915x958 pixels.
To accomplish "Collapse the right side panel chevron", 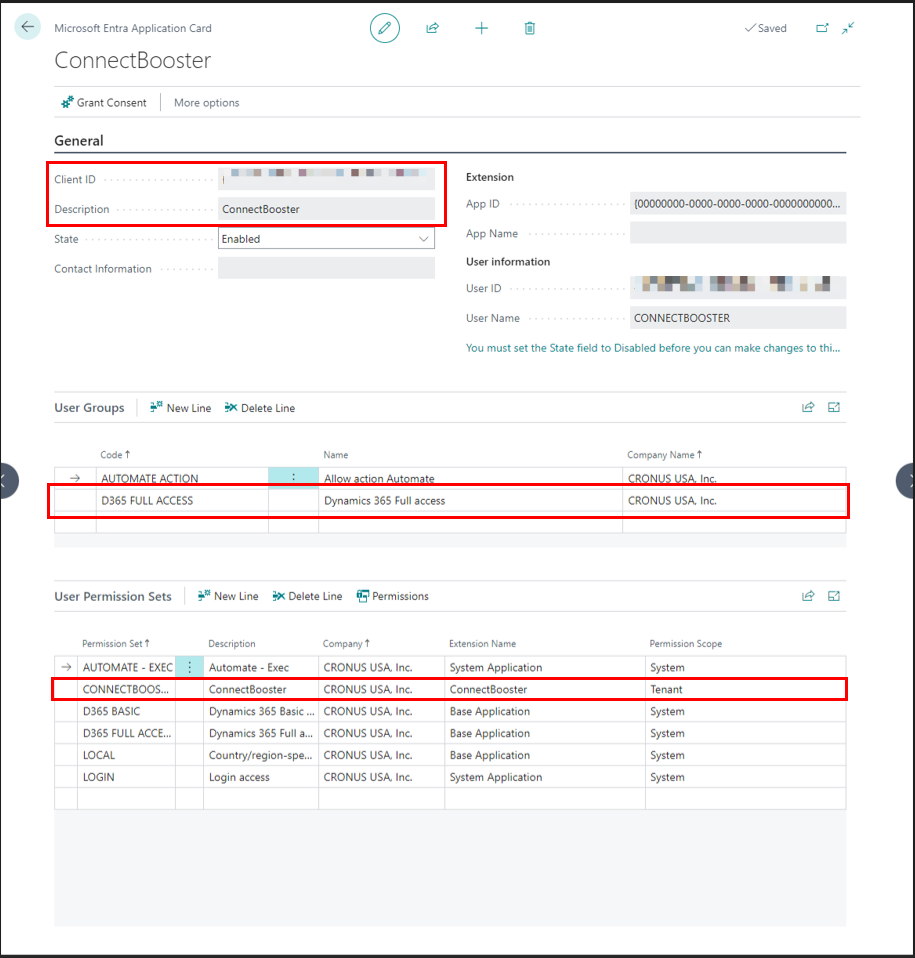I will (906, 481).
